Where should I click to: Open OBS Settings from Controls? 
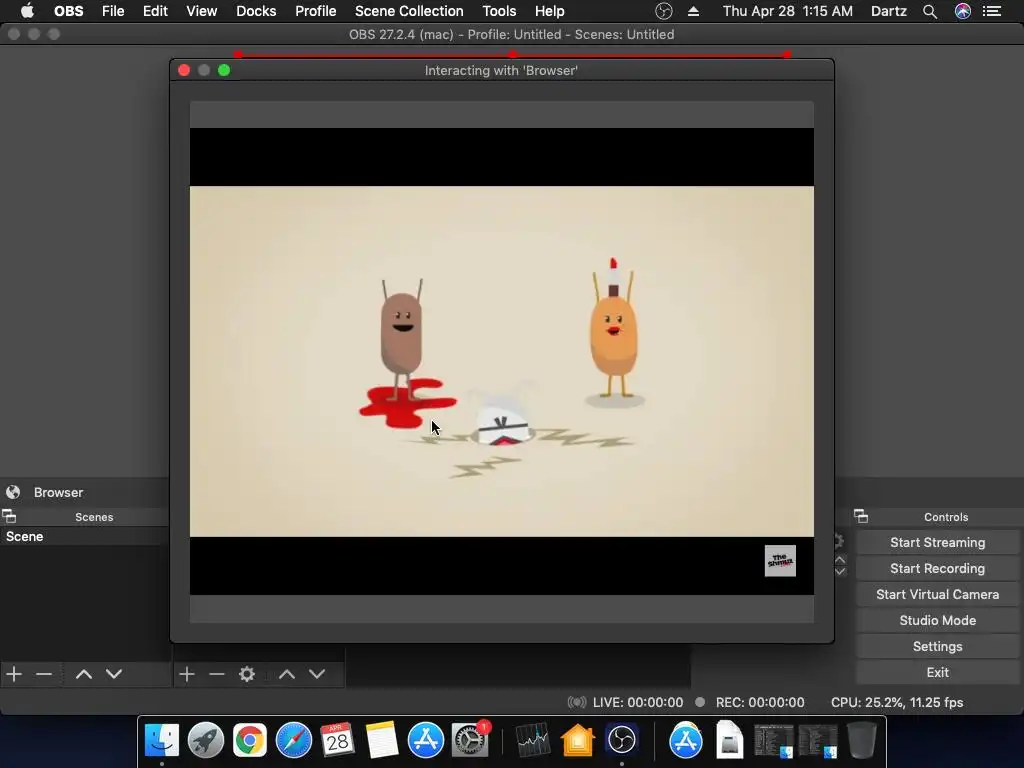point(937,647)
